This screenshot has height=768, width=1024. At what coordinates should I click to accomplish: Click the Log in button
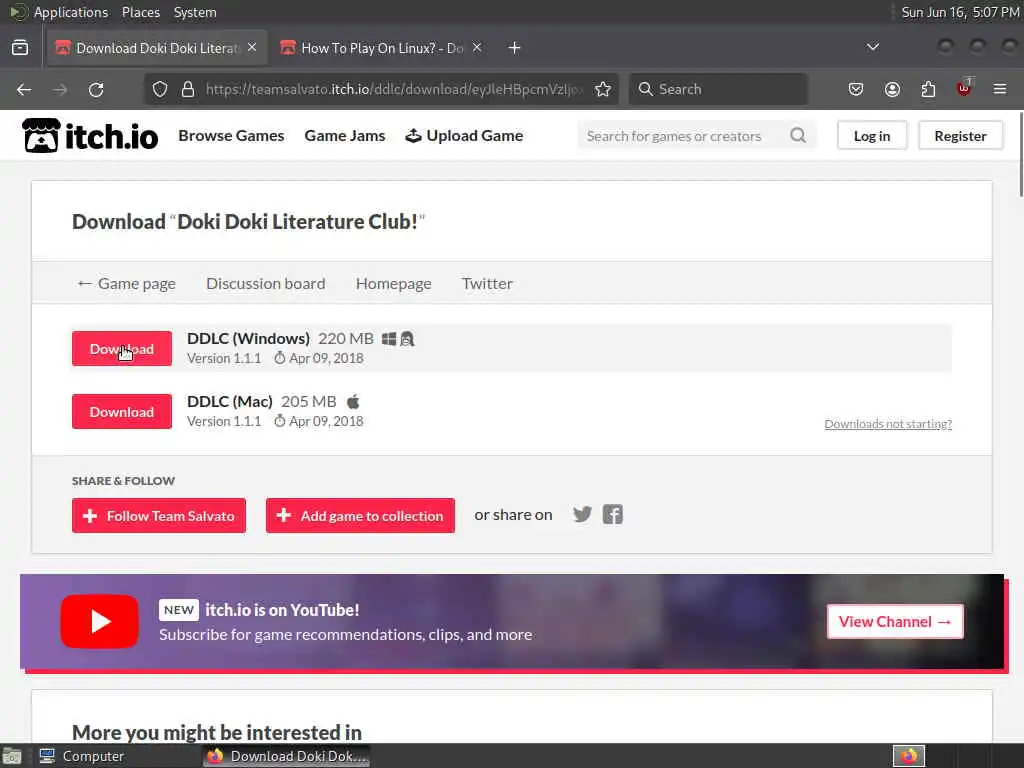pos(872,136)
